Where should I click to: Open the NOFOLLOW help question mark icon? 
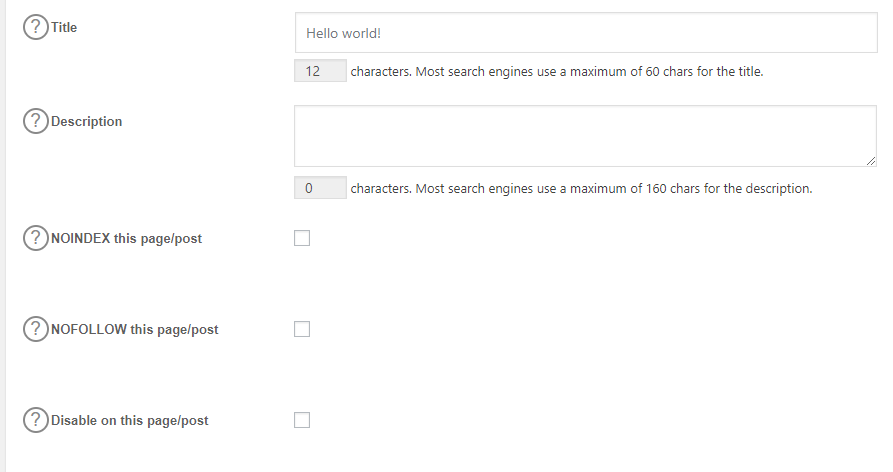(x=35, y=329)
